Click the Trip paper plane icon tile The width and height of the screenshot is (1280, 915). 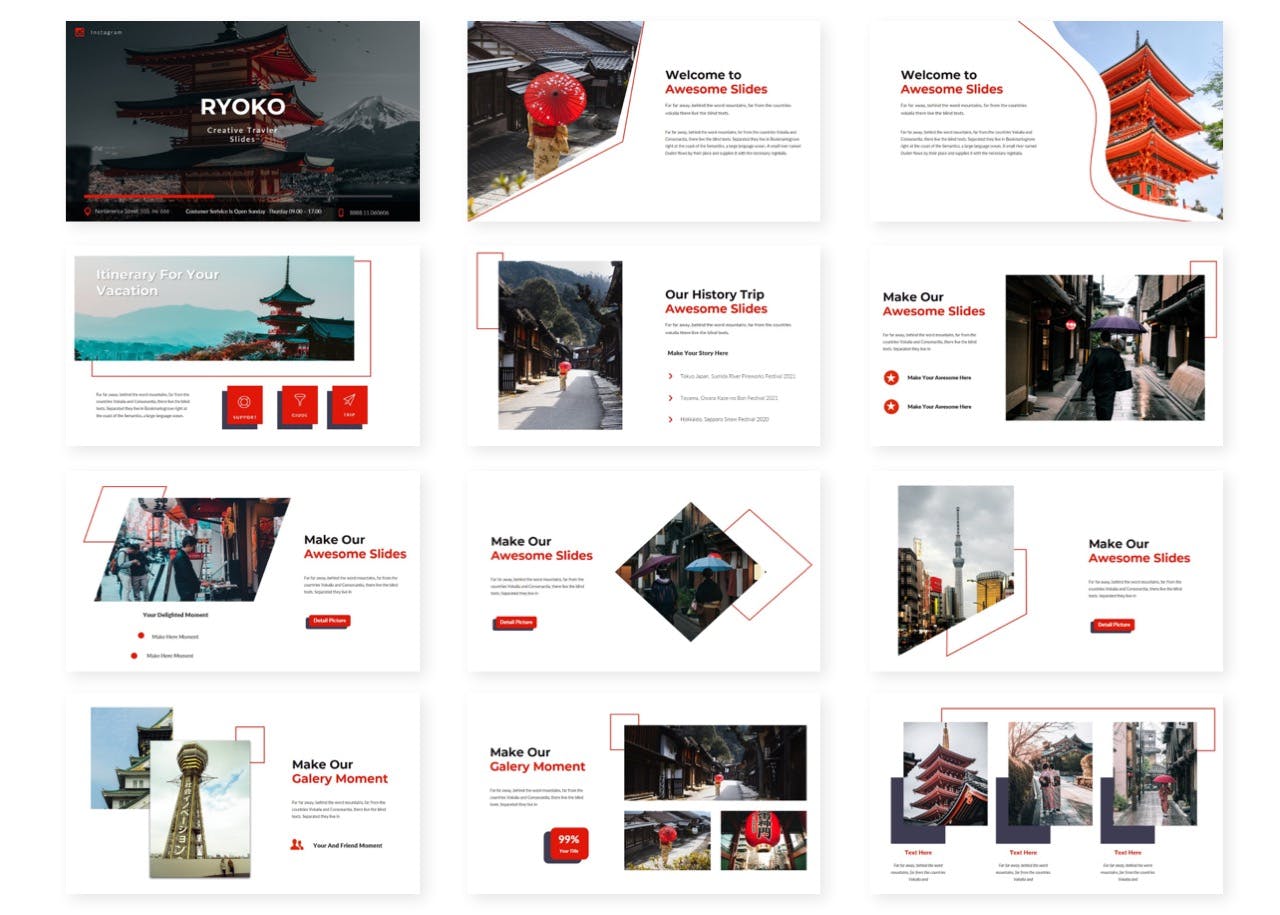click(349, 404)
